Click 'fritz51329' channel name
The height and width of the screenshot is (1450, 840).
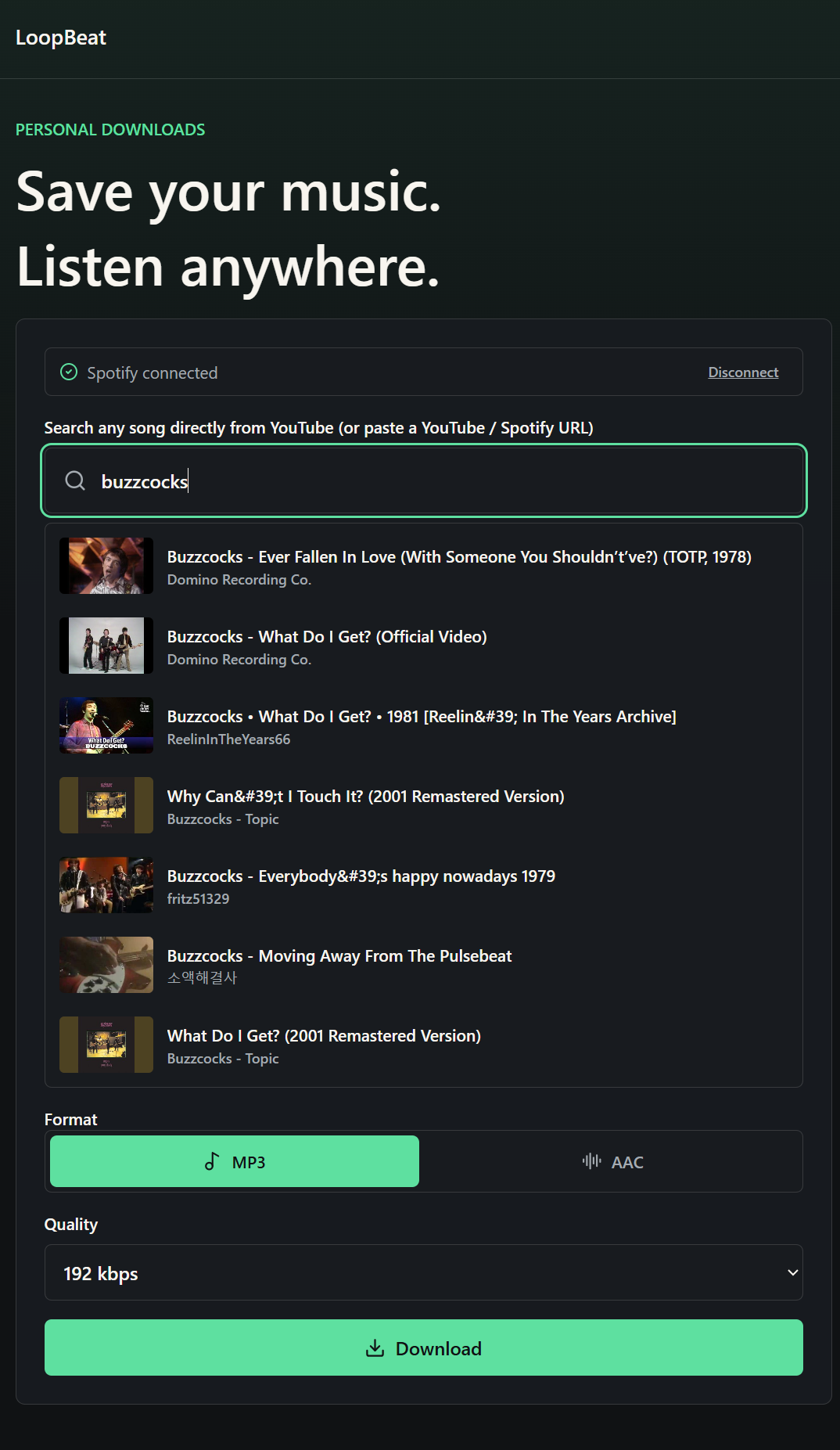198,899
